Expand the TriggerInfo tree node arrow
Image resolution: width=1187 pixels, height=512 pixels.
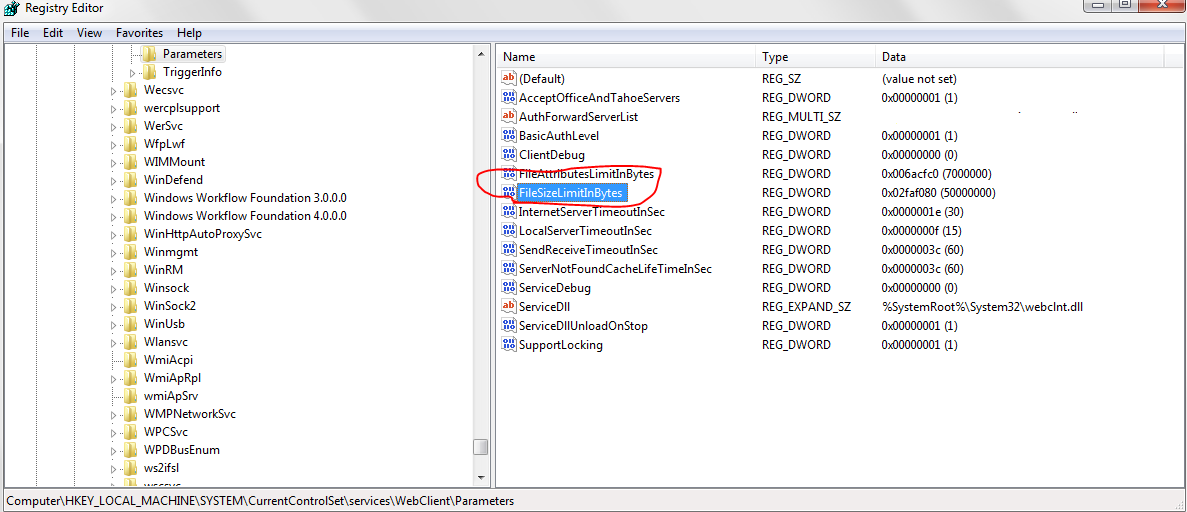132,73
